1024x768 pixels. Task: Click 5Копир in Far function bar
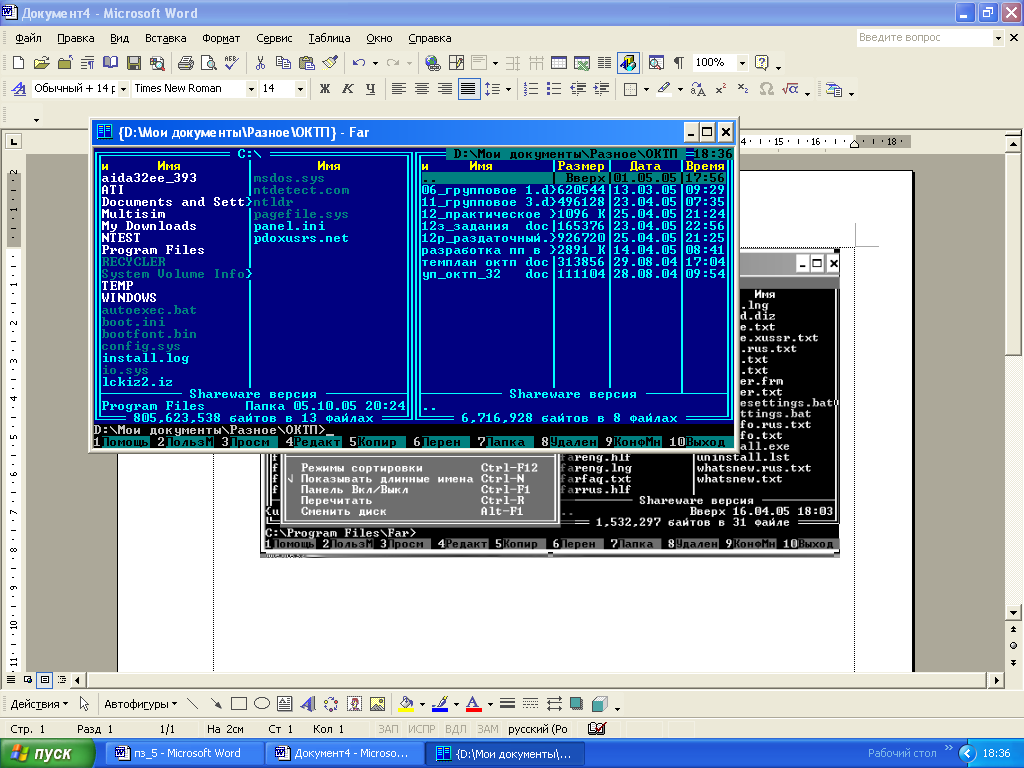373,442
